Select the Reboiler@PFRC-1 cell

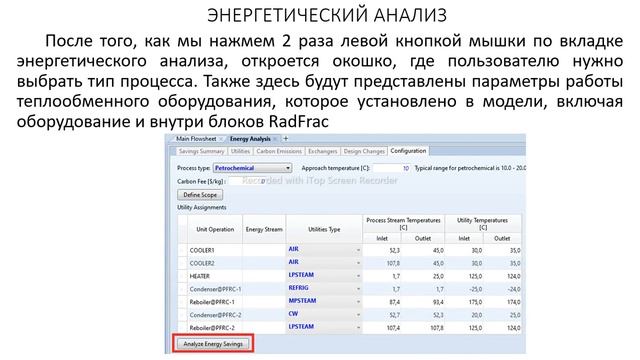[x=215, y=302]
